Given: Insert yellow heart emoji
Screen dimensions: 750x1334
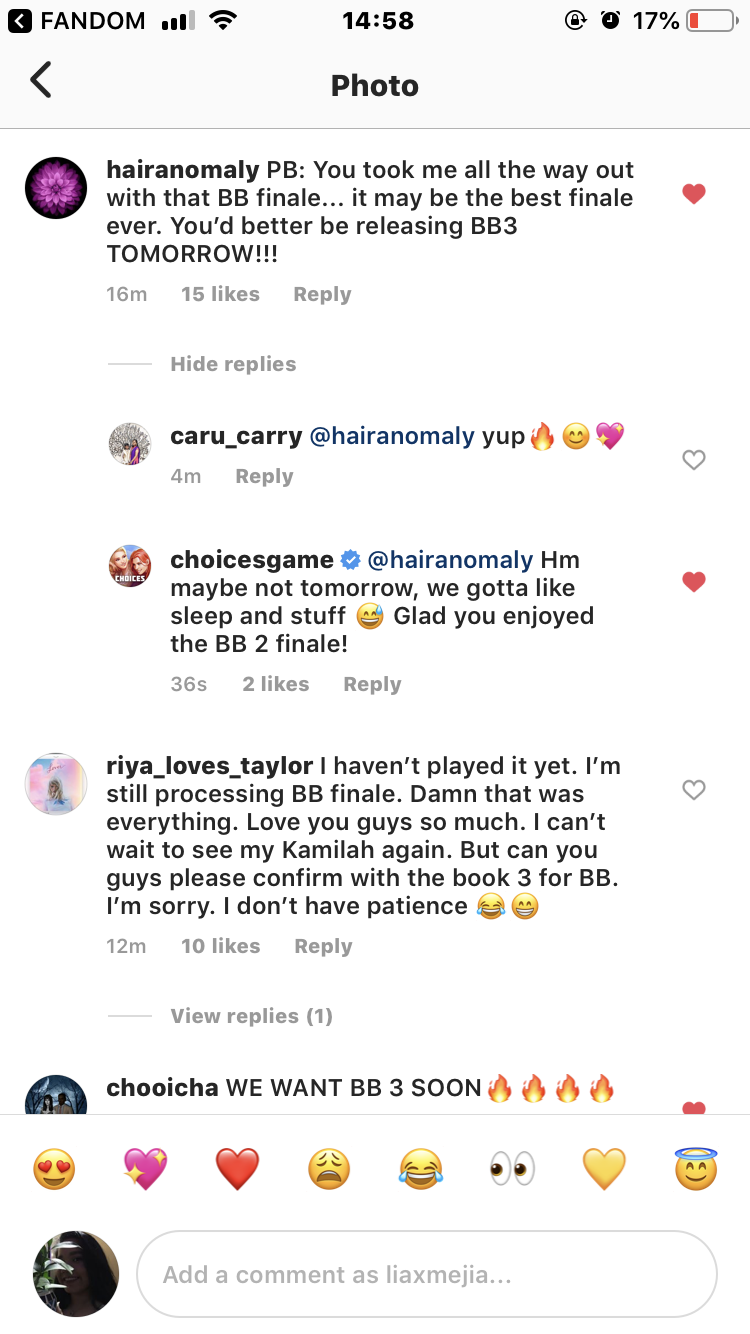Looking at the screenshot, I should [x=604, y=1169].
